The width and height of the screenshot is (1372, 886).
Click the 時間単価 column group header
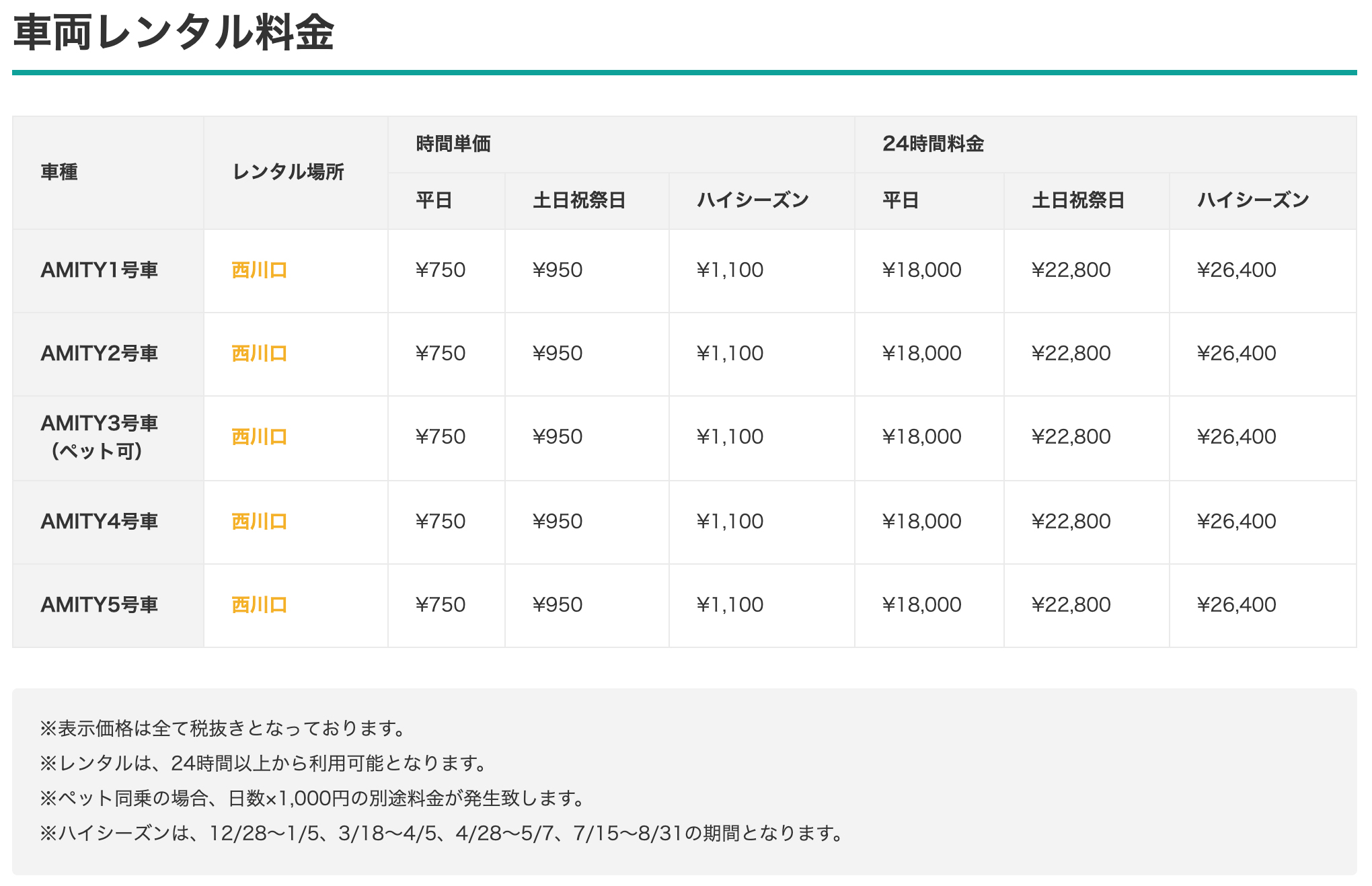click(453, 144)
